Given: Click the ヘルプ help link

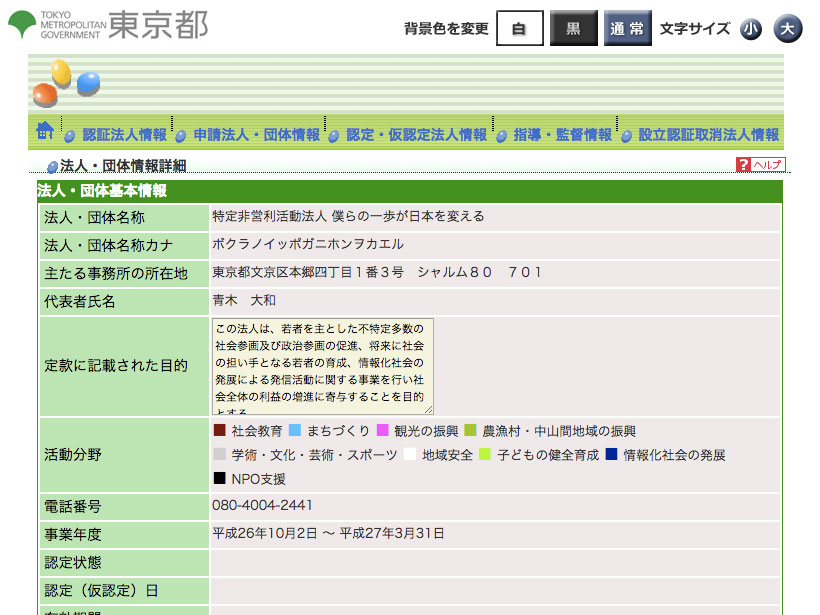Looking at the screenshot, I should pyautogui.click(x=768, y=165).
